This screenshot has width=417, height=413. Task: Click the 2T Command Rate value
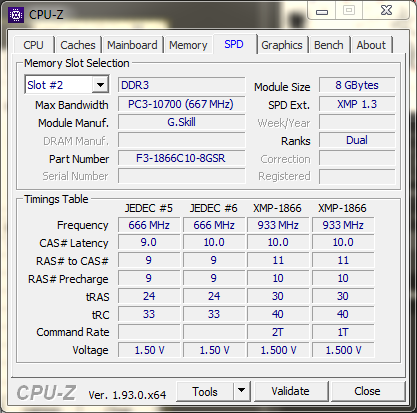tap(278, 332)
